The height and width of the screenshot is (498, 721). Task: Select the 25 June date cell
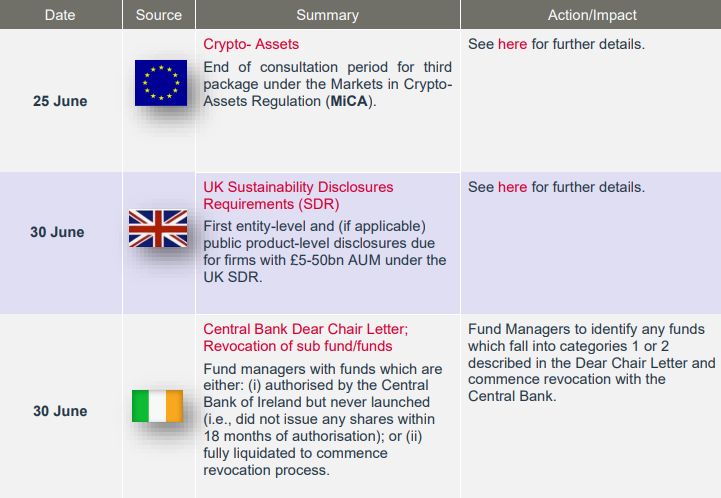click(58, 101)
